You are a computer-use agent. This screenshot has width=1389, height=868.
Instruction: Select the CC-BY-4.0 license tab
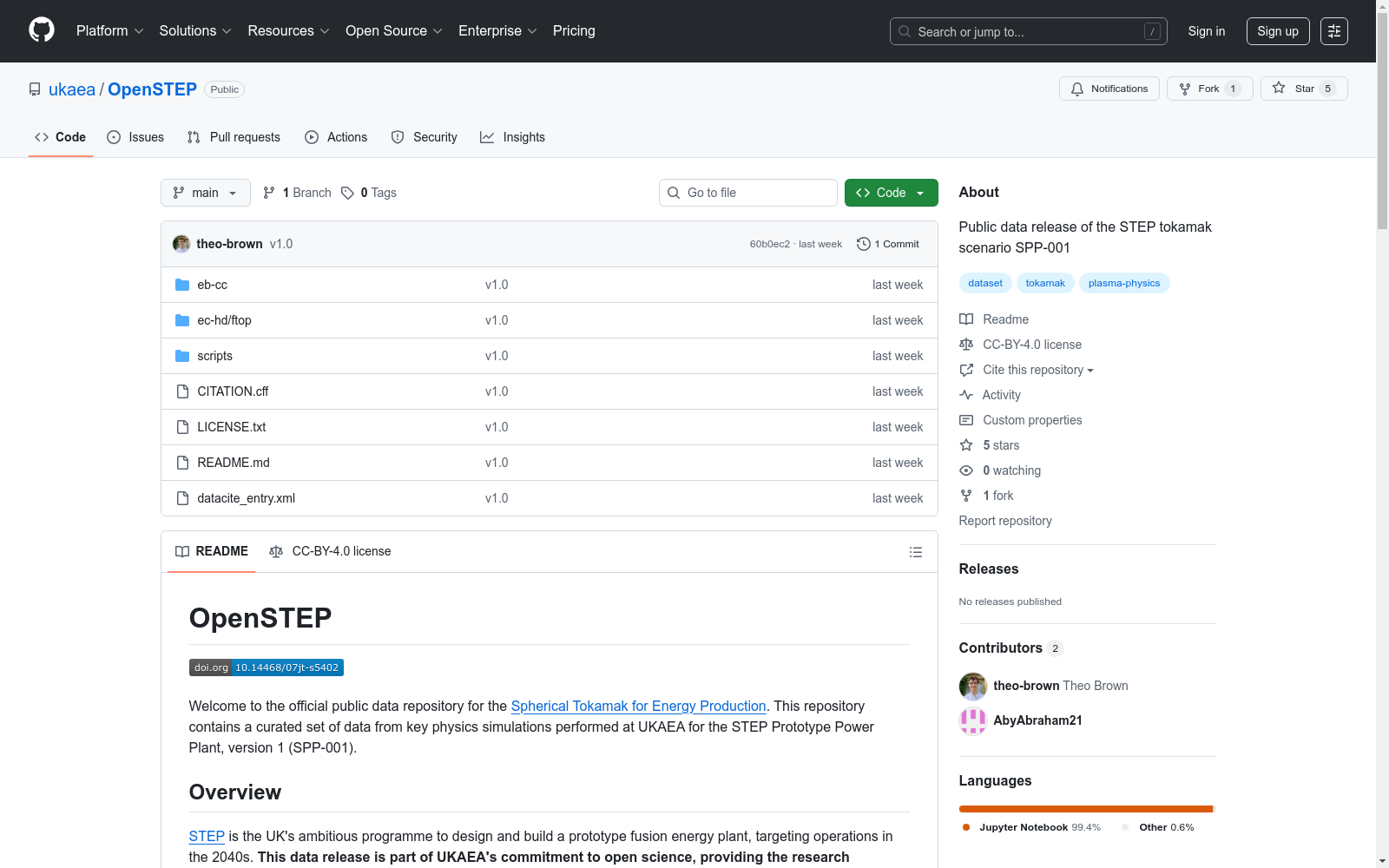[x=330, y=551]
